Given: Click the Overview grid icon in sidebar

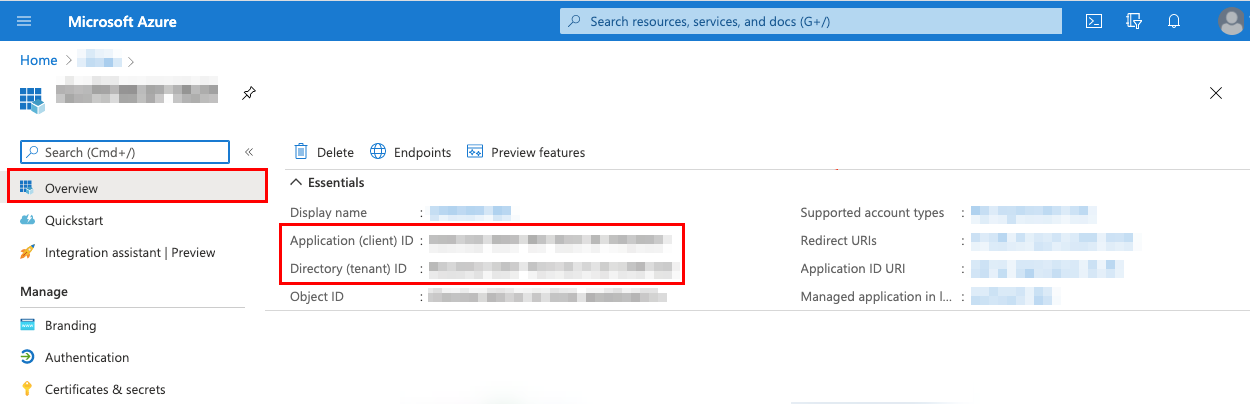Looking at the screenshot, I should point(27,188).
